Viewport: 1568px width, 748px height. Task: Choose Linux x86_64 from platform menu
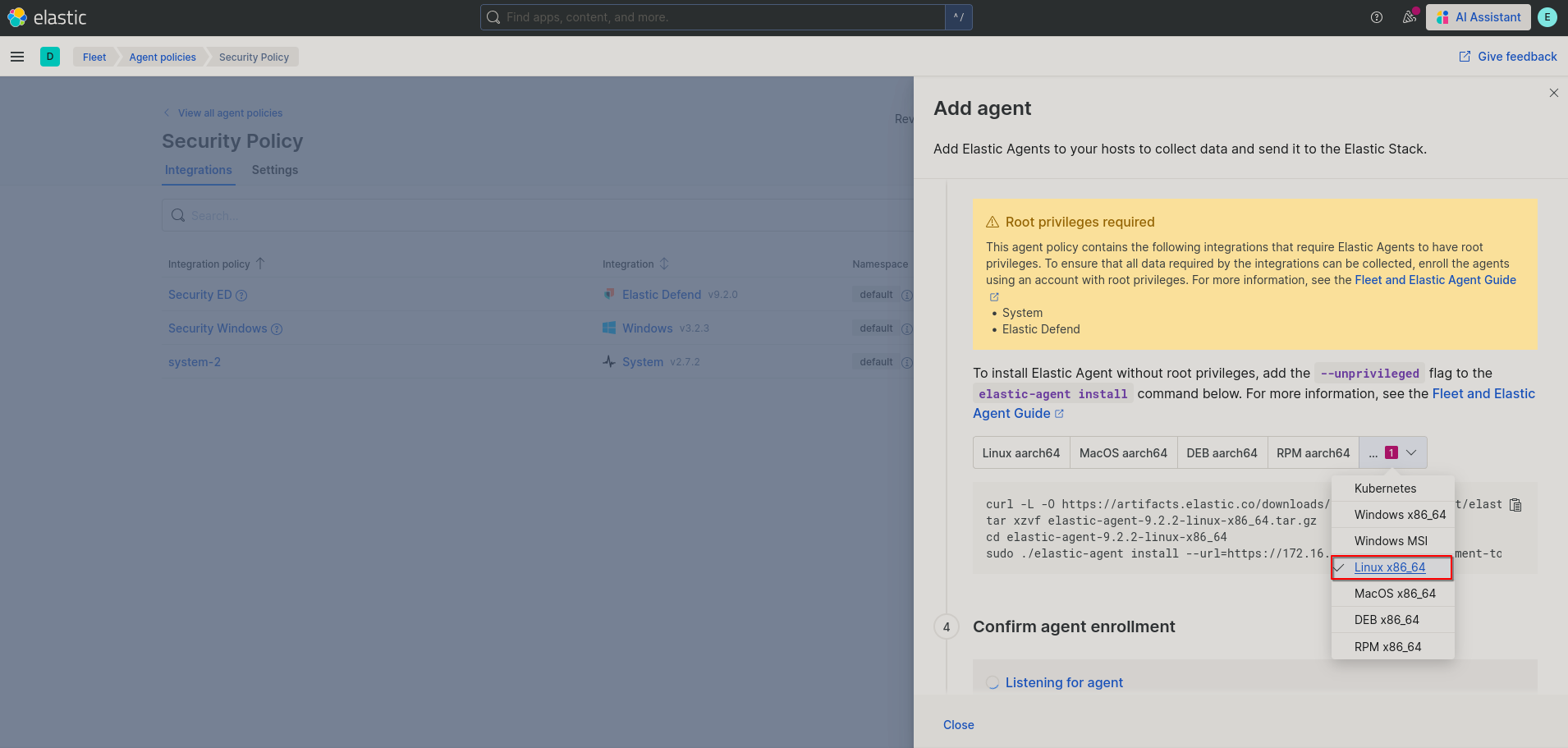(1393, 567)
